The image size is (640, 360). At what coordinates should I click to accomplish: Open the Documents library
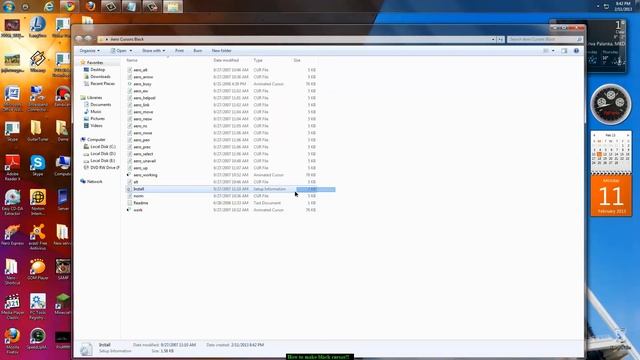100,104
